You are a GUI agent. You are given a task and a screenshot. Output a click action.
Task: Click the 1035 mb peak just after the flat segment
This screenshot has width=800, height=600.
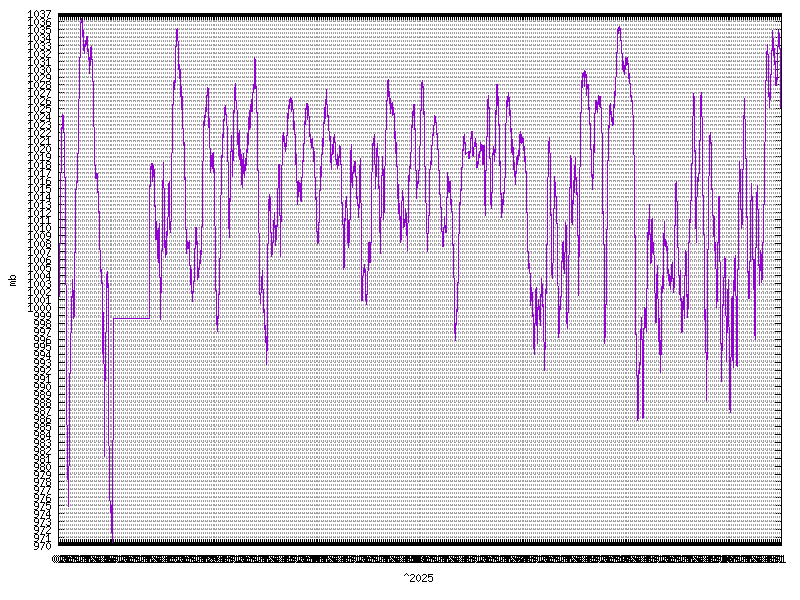177,30
